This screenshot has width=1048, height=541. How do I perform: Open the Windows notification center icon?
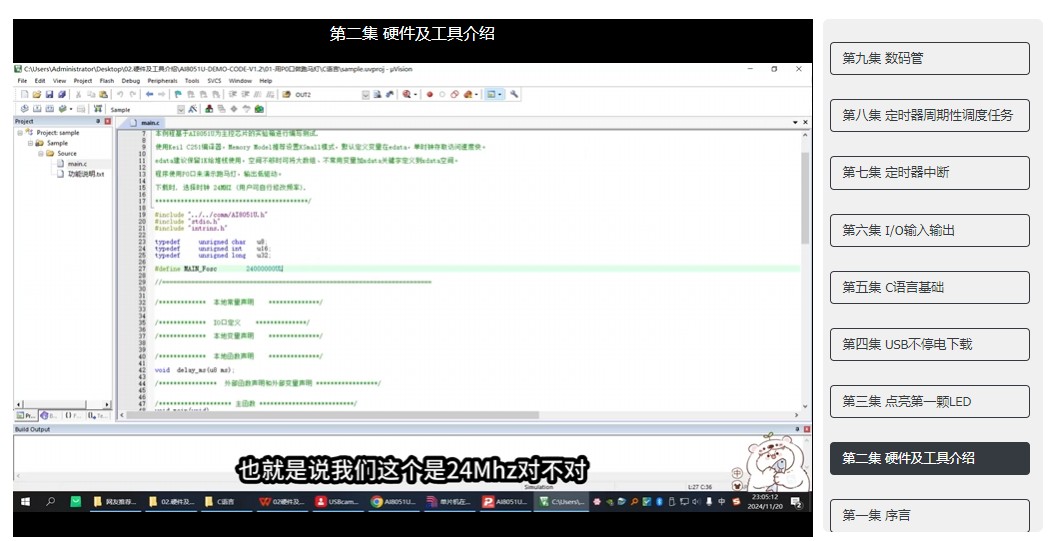click(x=797, y=502)
